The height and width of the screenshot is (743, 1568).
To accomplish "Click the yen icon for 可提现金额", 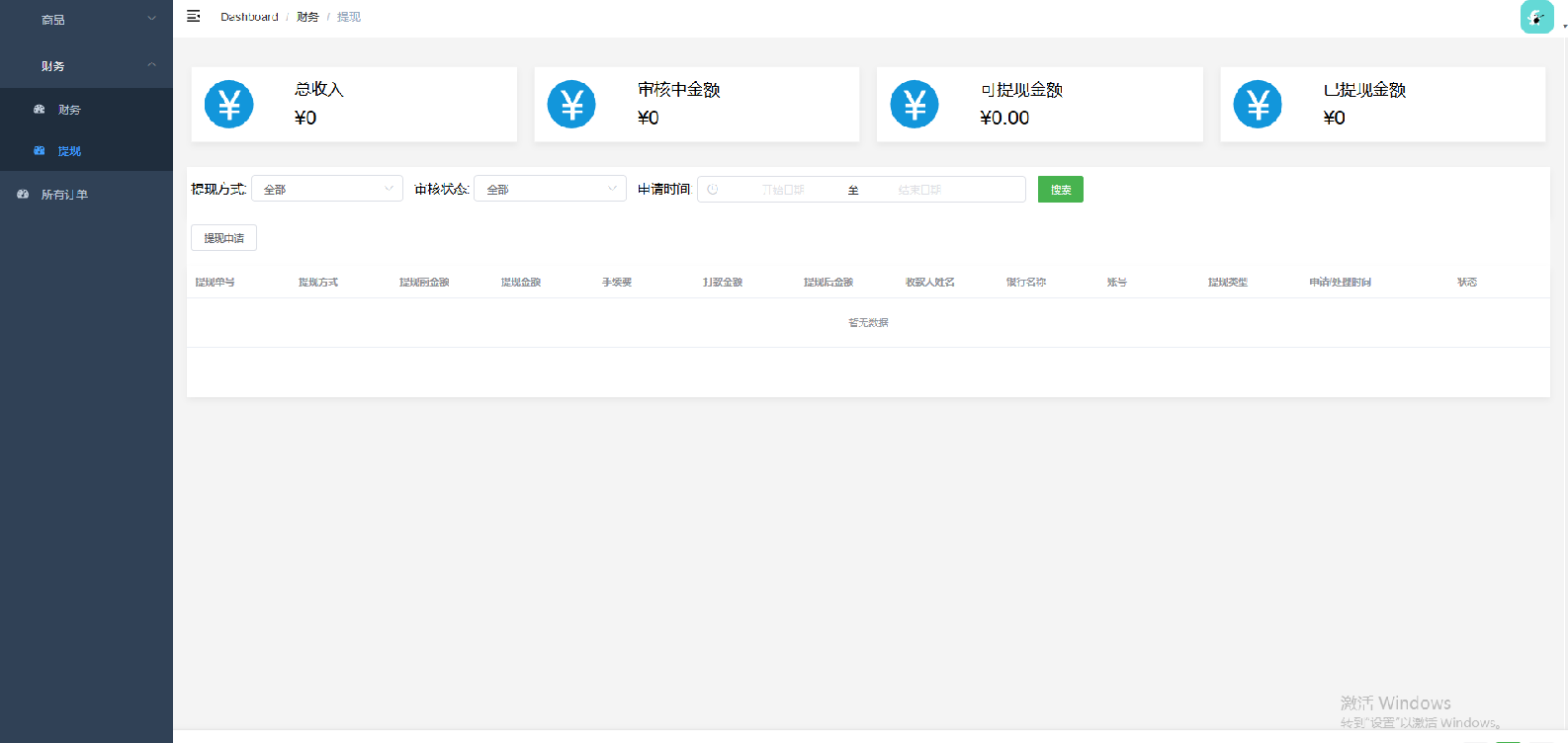I will click(915, 105).
